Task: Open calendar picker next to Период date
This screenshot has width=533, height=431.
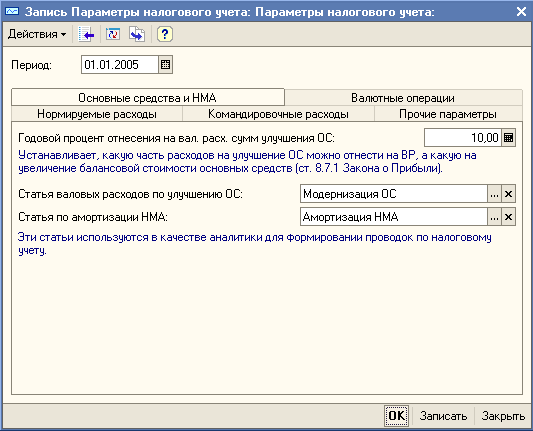Action: point(166,65)
